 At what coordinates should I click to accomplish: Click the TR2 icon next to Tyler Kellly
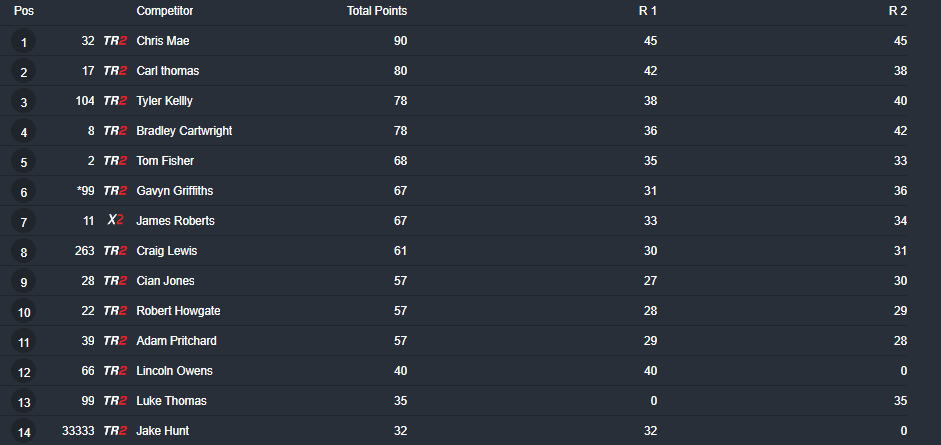(115, 101)
